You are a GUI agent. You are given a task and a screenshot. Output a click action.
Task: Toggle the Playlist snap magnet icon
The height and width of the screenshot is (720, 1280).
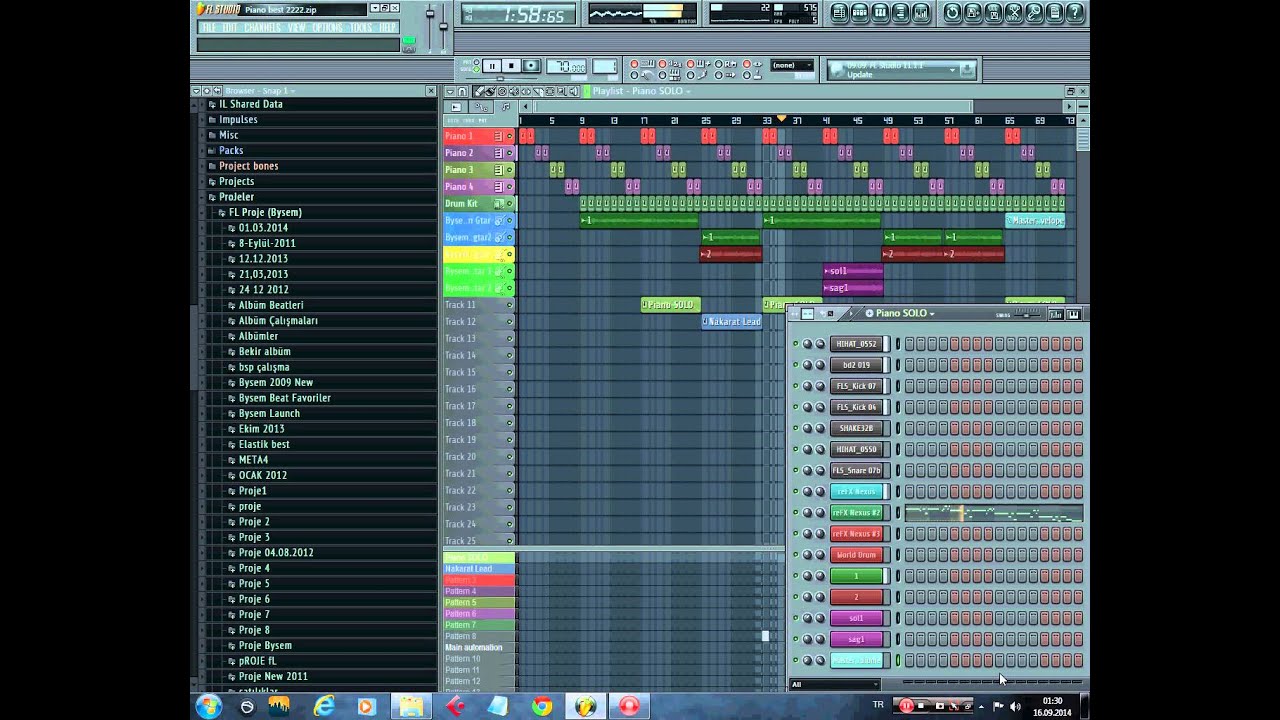[x=462, y=91]
